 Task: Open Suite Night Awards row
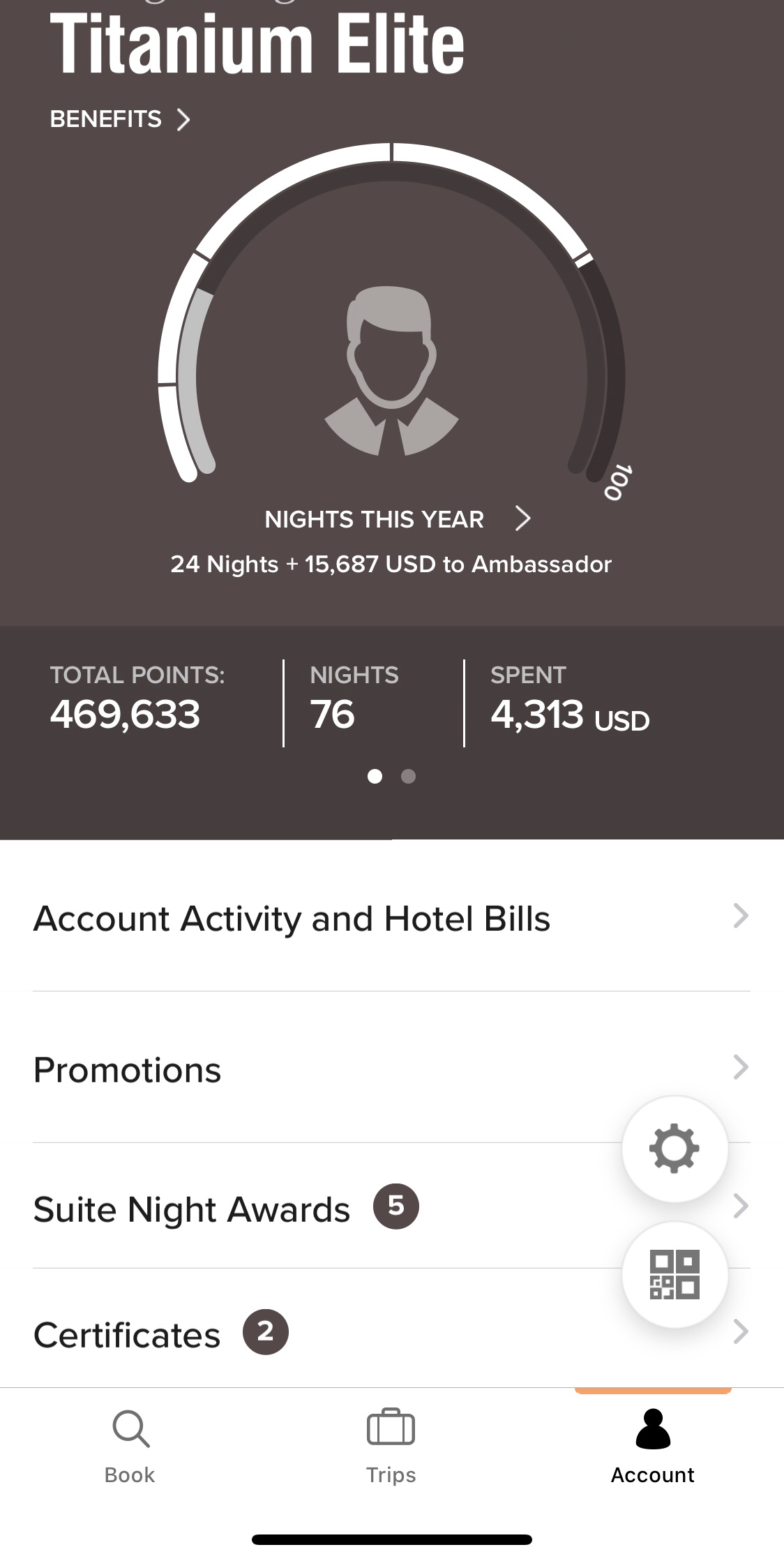tap(391, 1207)
